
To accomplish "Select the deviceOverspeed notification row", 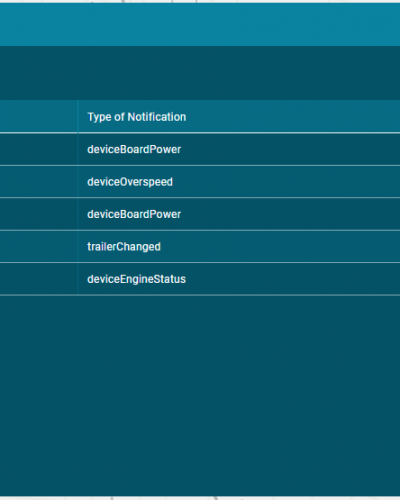I will (x=200, y=182).
